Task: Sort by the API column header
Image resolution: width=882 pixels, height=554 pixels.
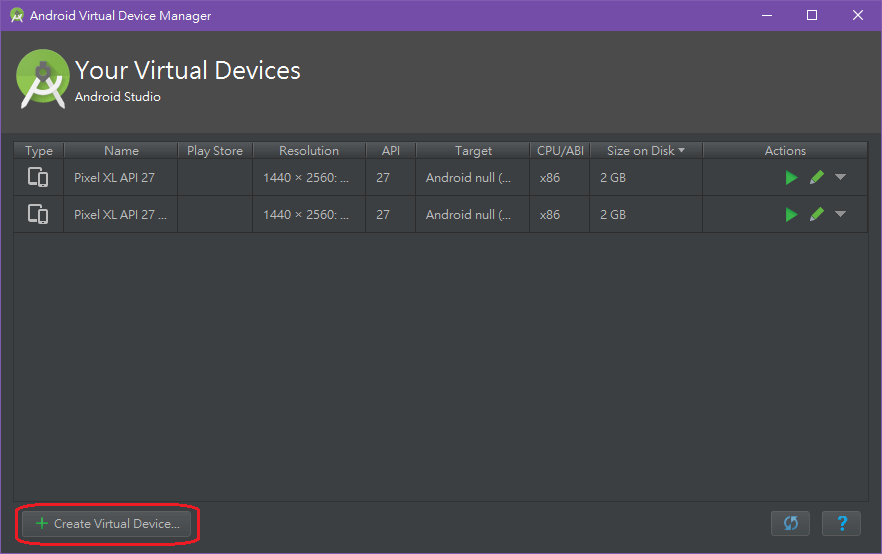Action: [390, 151]
